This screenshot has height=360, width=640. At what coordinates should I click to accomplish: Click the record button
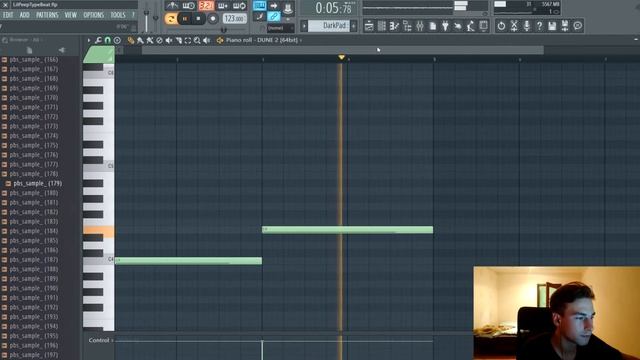212,18
